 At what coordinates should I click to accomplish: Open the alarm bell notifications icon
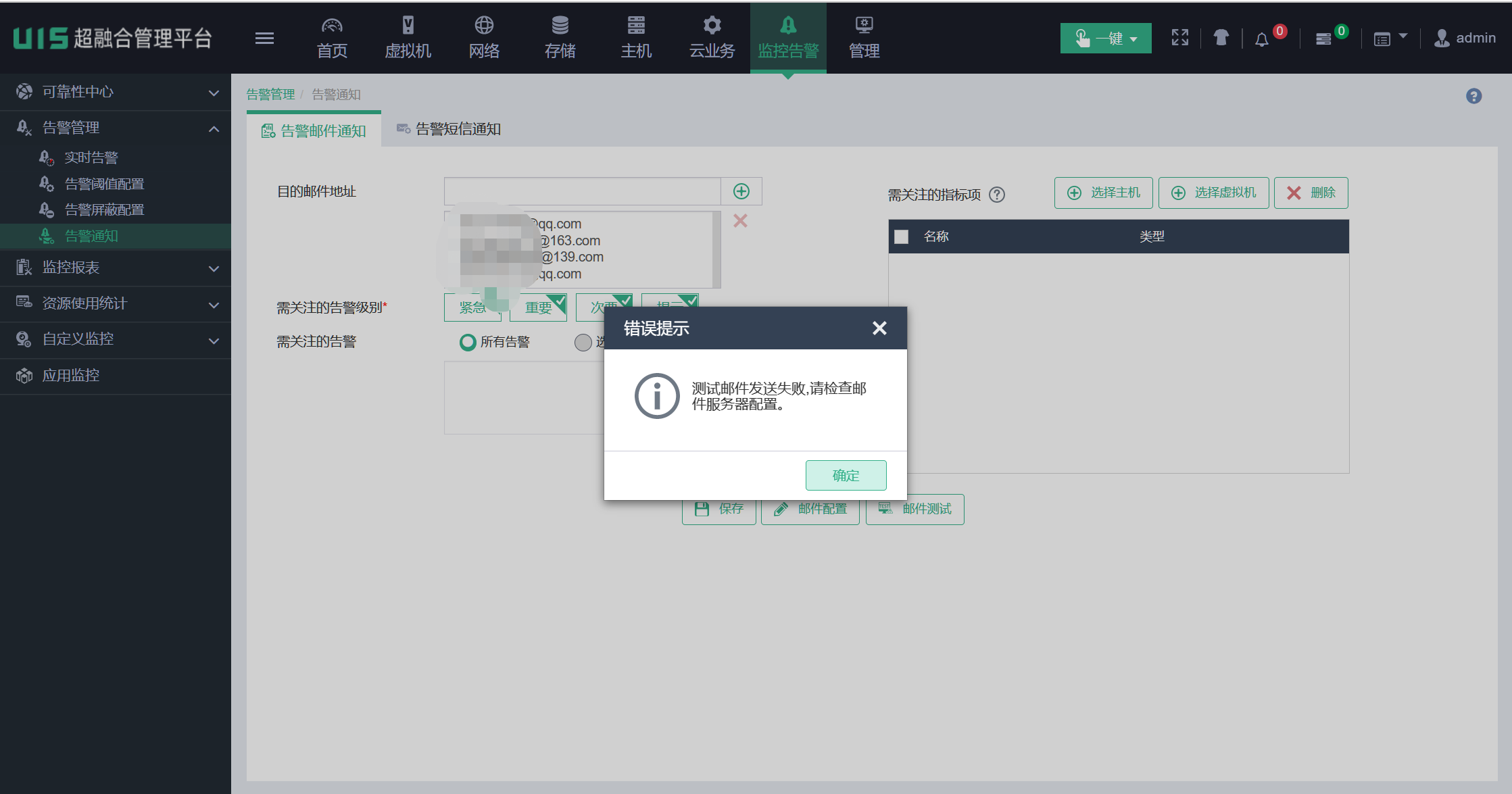(x=1262, y=39)
